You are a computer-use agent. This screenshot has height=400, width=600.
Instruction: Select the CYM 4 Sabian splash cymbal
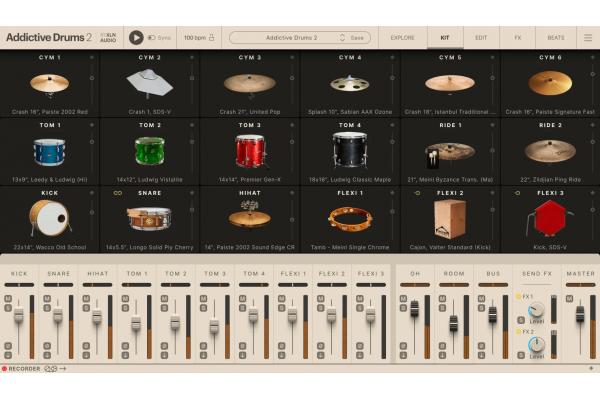tap(349, 83)
